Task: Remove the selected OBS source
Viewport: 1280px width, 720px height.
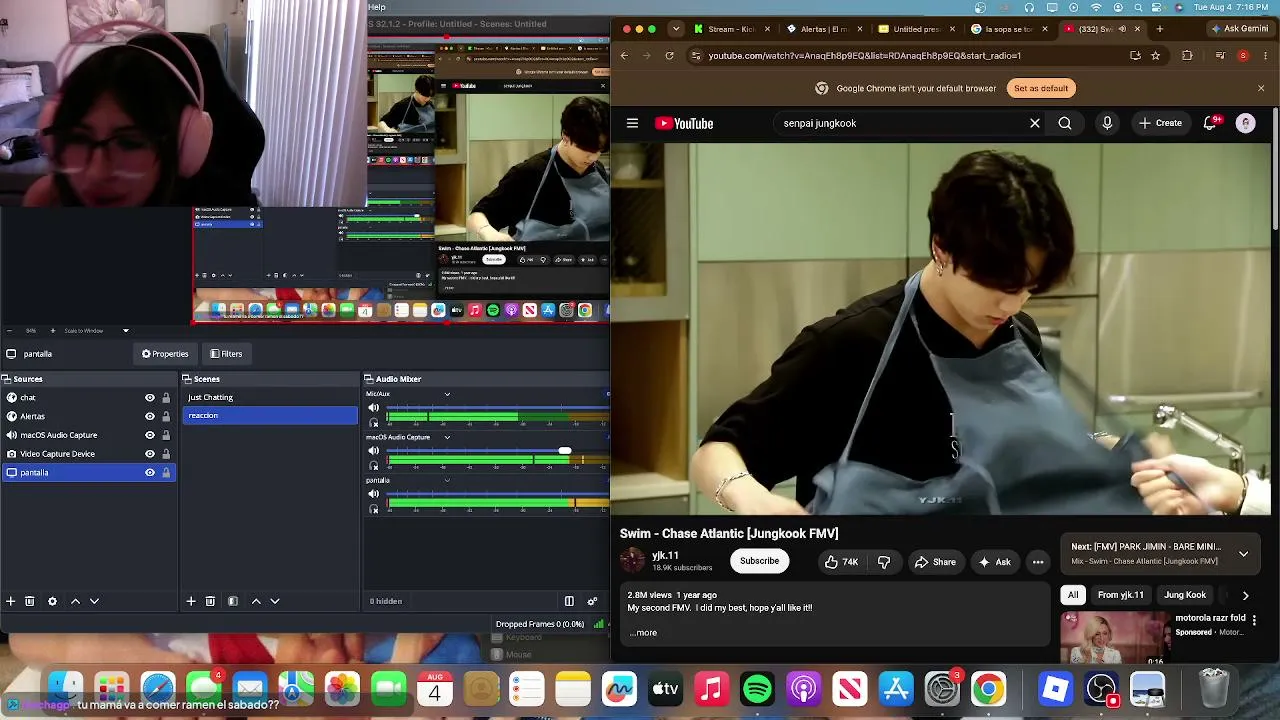Action: click(x=30, y=601)
